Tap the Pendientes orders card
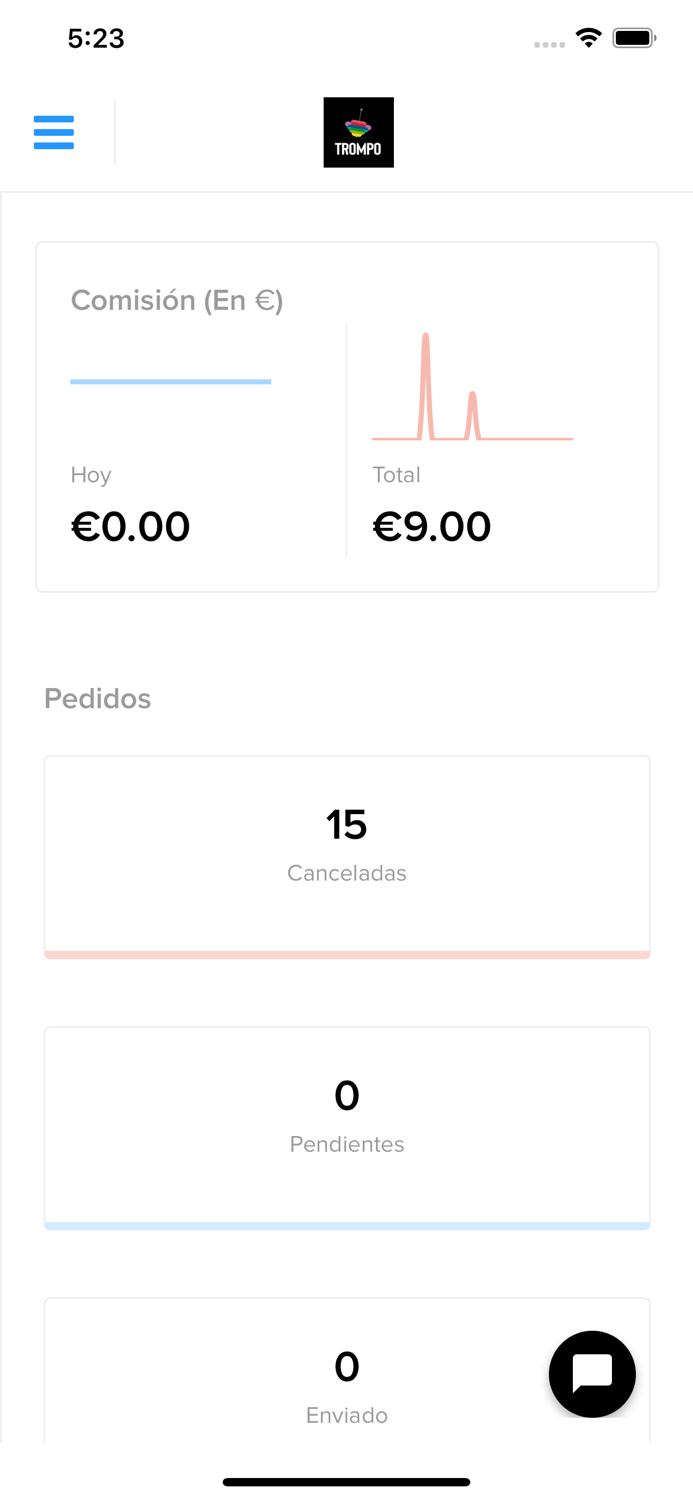This screenshot has width=693, height=1500. tap(347, 1126)
